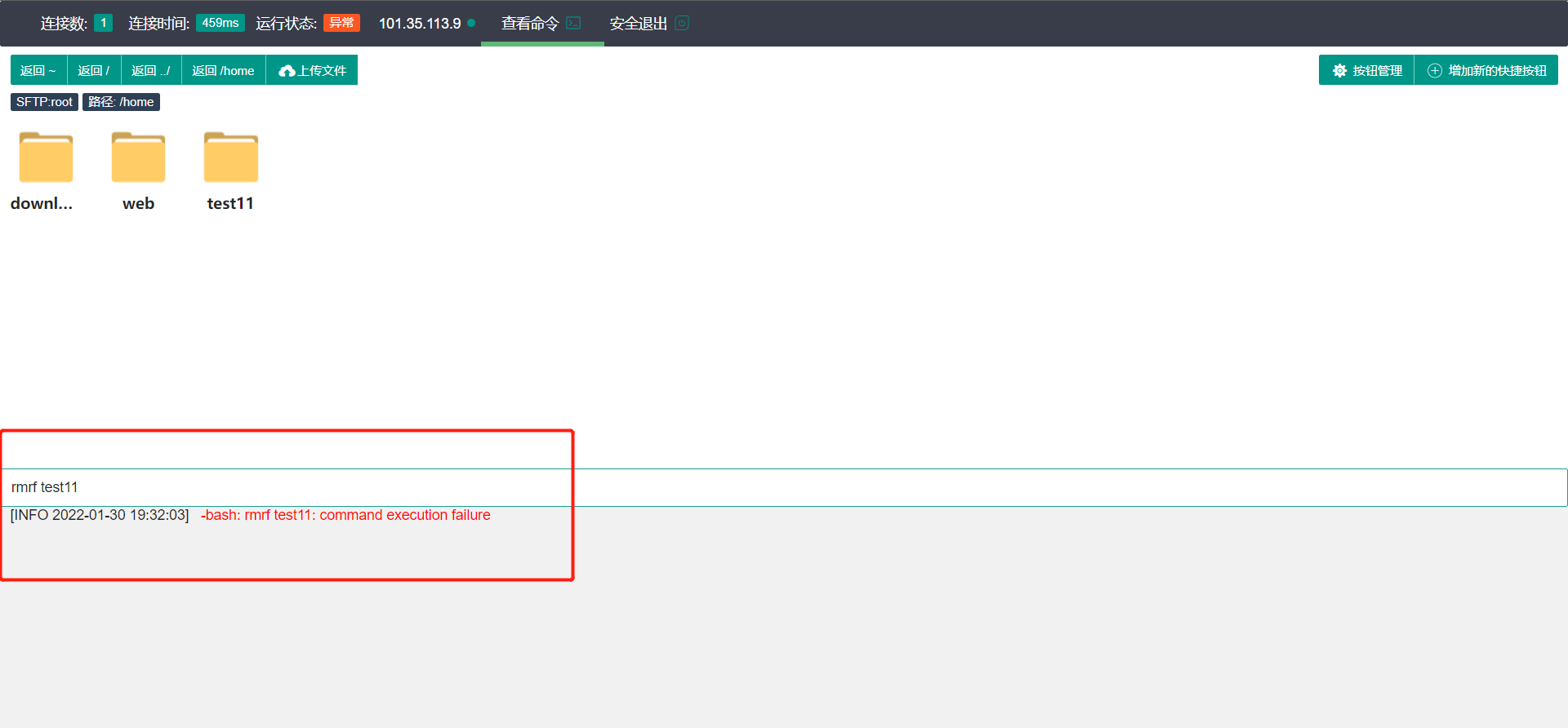This screenshot has width=1568, height=728.
Task: Click the SFTP:root label
Action: (44, 102)
